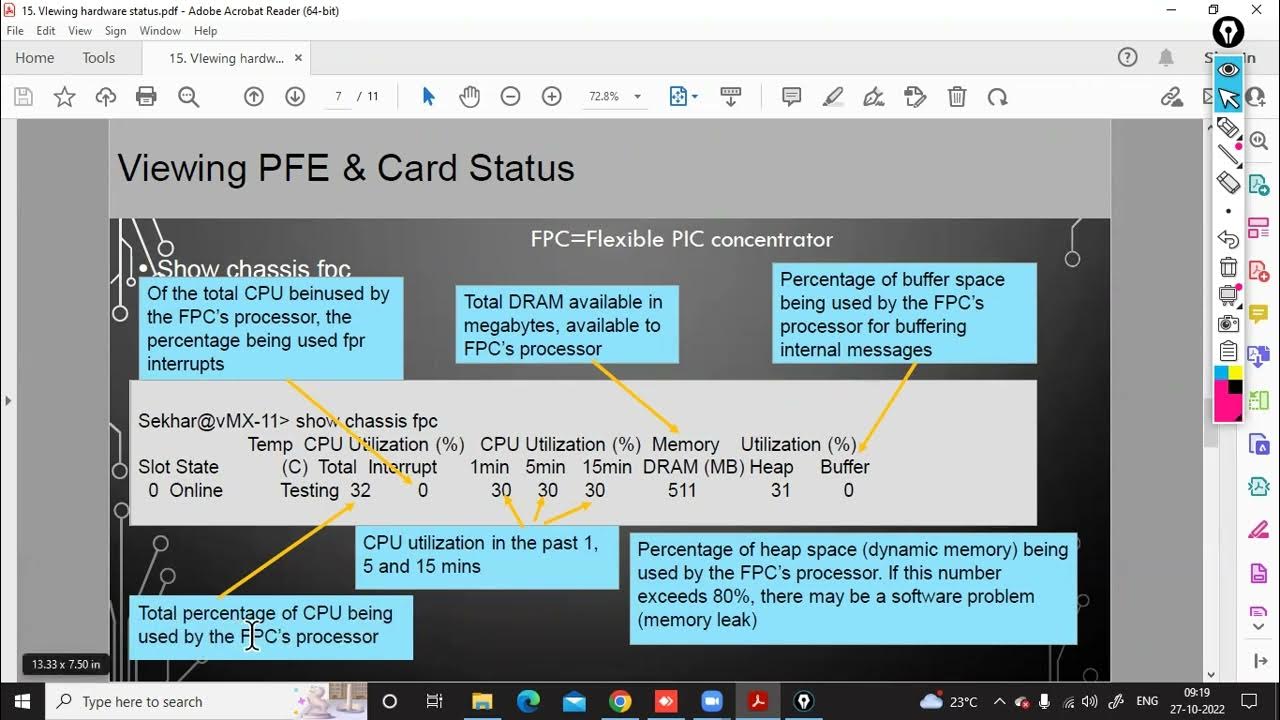Zoom out with the minus circle button
Image resolution: width=1280 pixels, height=720 pixels.
(x=510, y=97)
